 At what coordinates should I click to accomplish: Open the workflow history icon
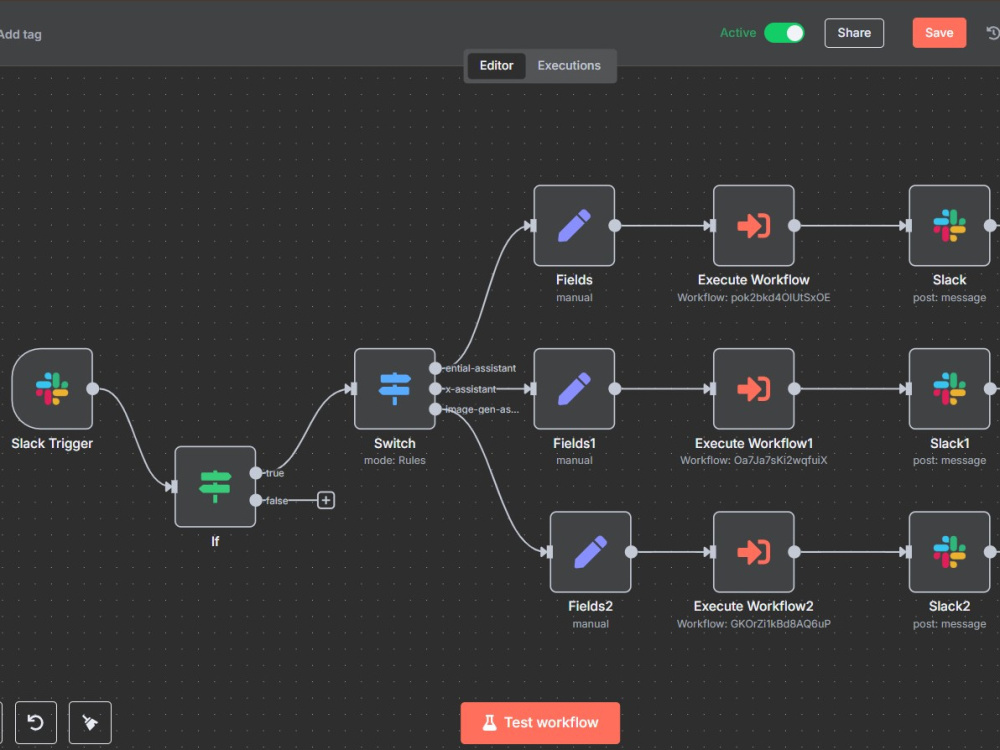(x=993, y=33)
